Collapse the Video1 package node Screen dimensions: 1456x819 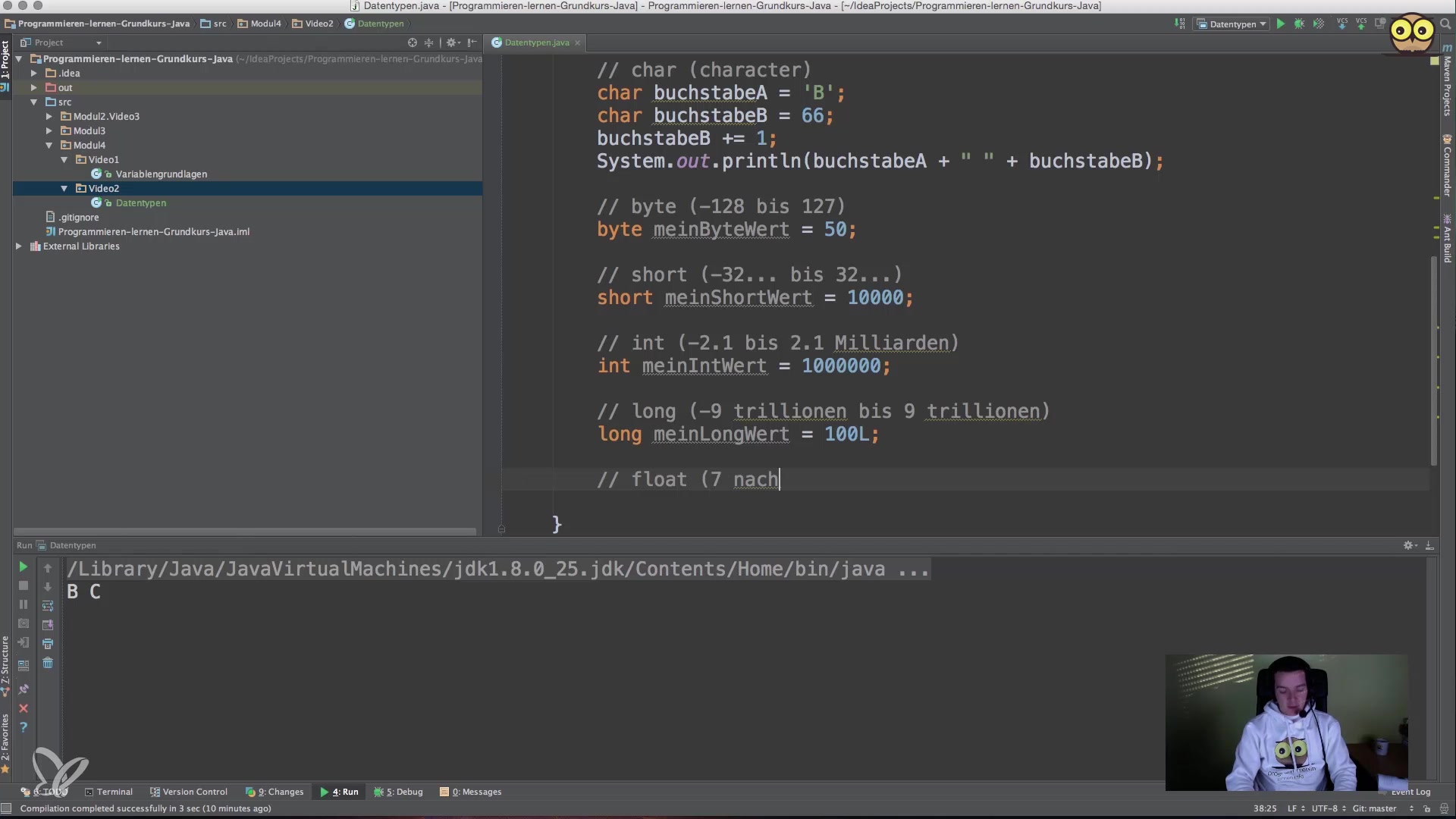coord(64,160)
